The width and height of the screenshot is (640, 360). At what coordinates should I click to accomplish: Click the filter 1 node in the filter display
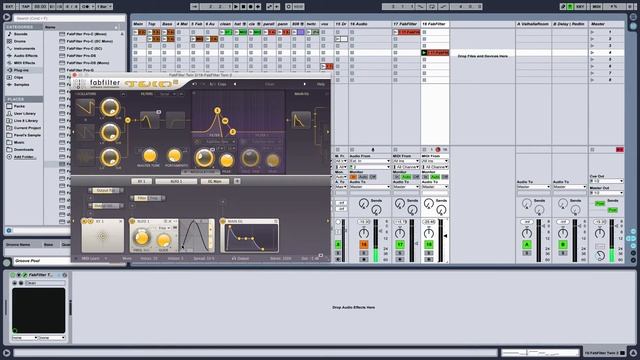tap(217, 110)
